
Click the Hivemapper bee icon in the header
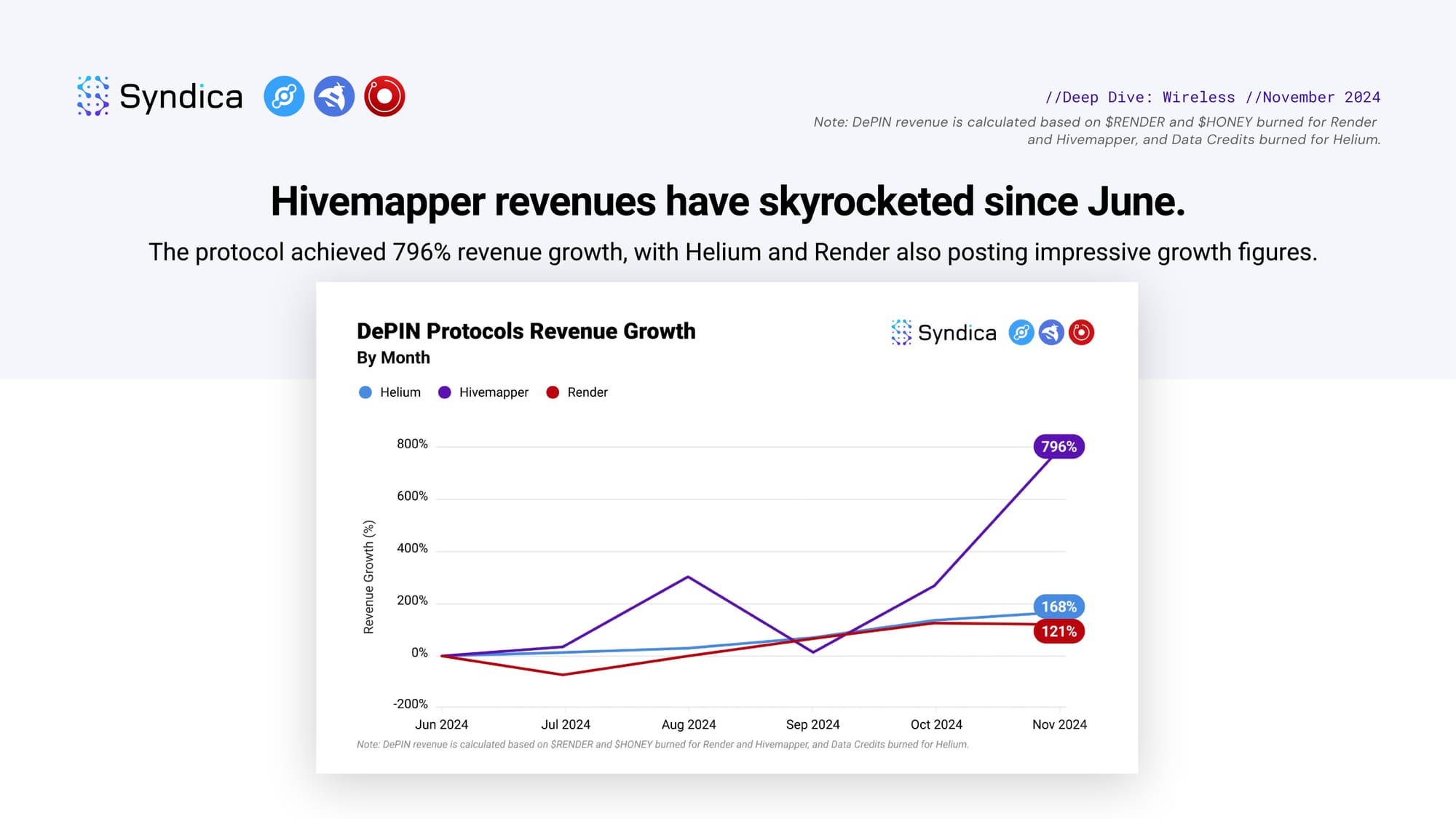[334, 96]
